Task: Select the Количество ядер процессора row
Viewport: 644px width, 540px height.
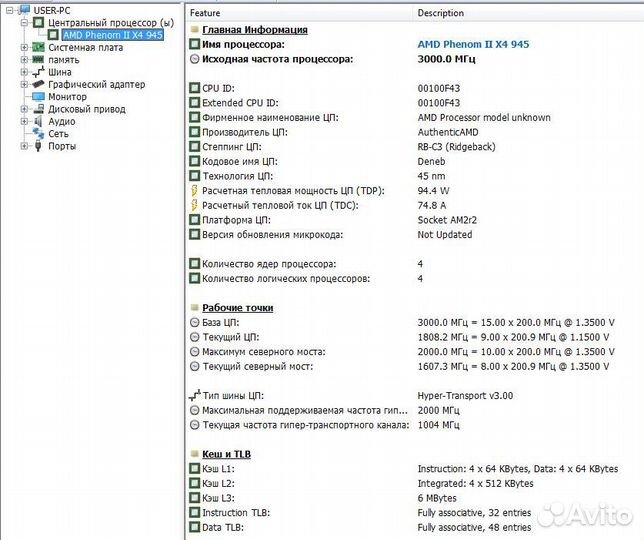Action: [415, 264]
